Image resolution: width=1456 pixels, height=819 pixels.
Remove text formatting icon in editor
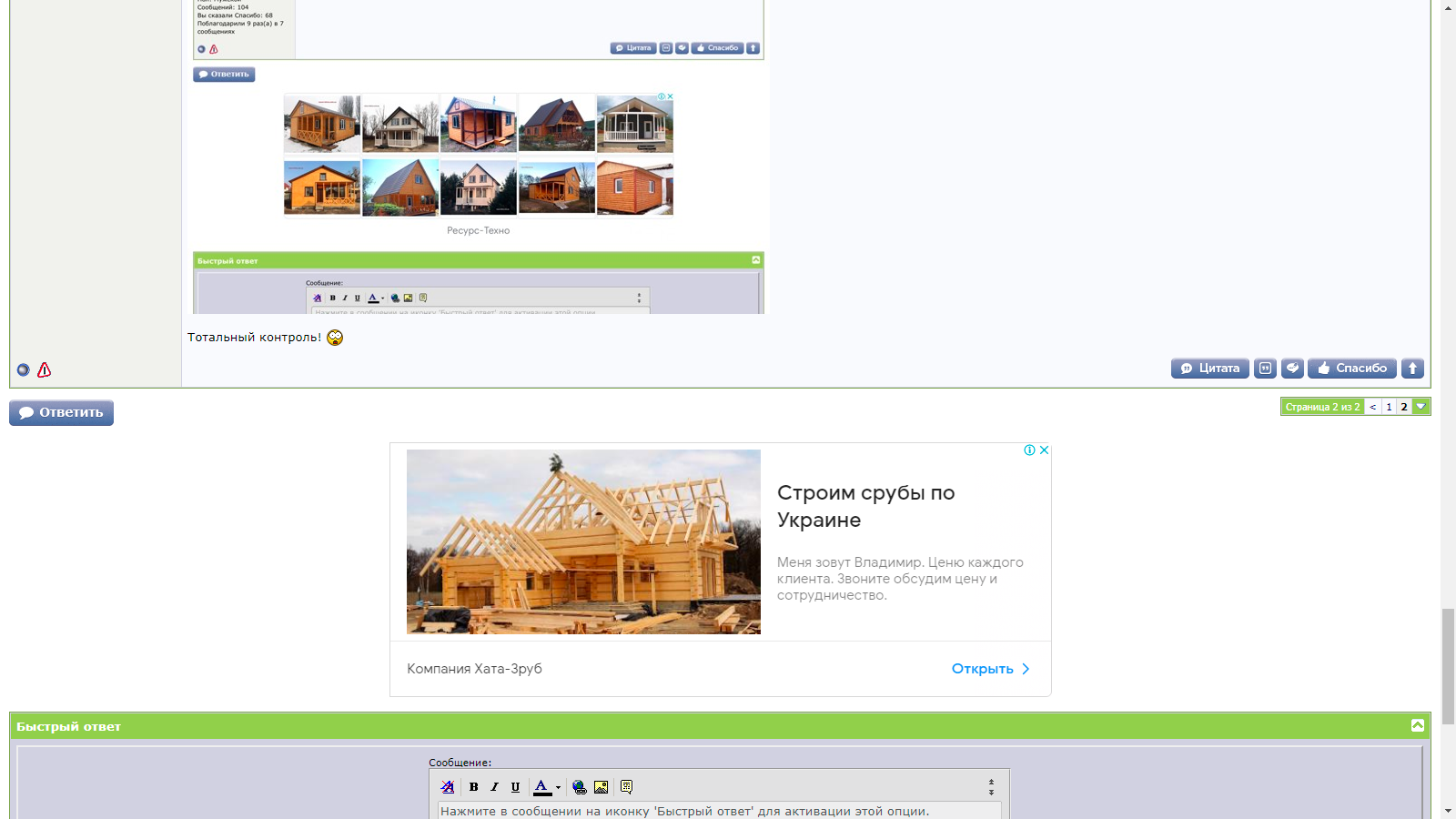point(448,787)
